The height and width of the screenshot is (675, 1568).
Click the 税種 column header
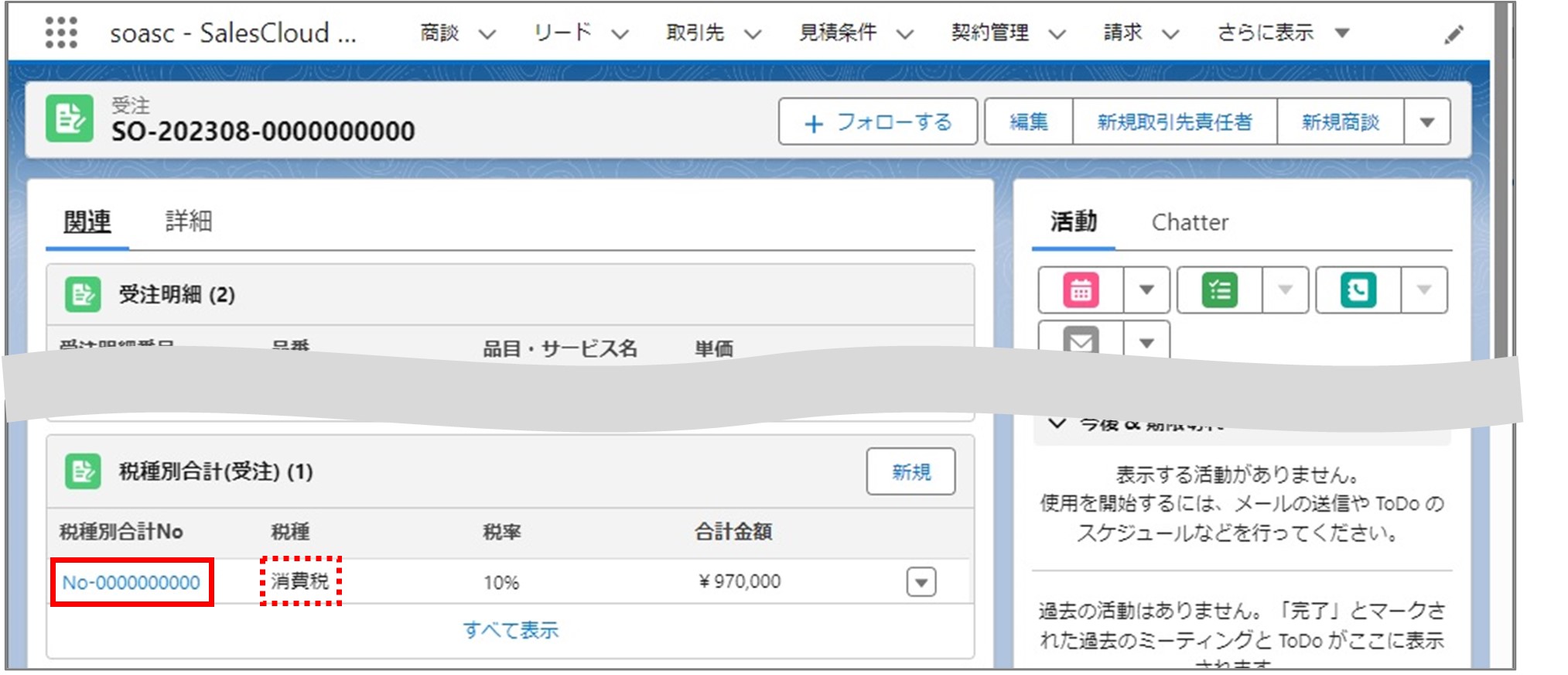290,532
